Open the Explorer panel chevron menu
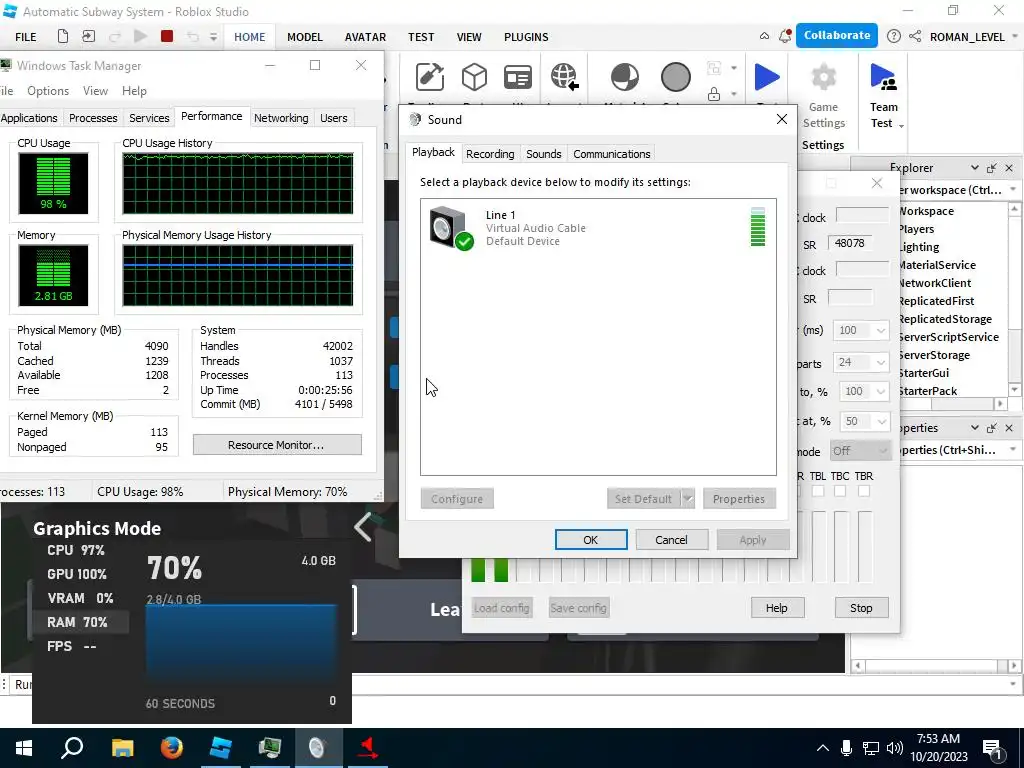The height and width of the screenshot is (768, 1024). coord(974,168)
